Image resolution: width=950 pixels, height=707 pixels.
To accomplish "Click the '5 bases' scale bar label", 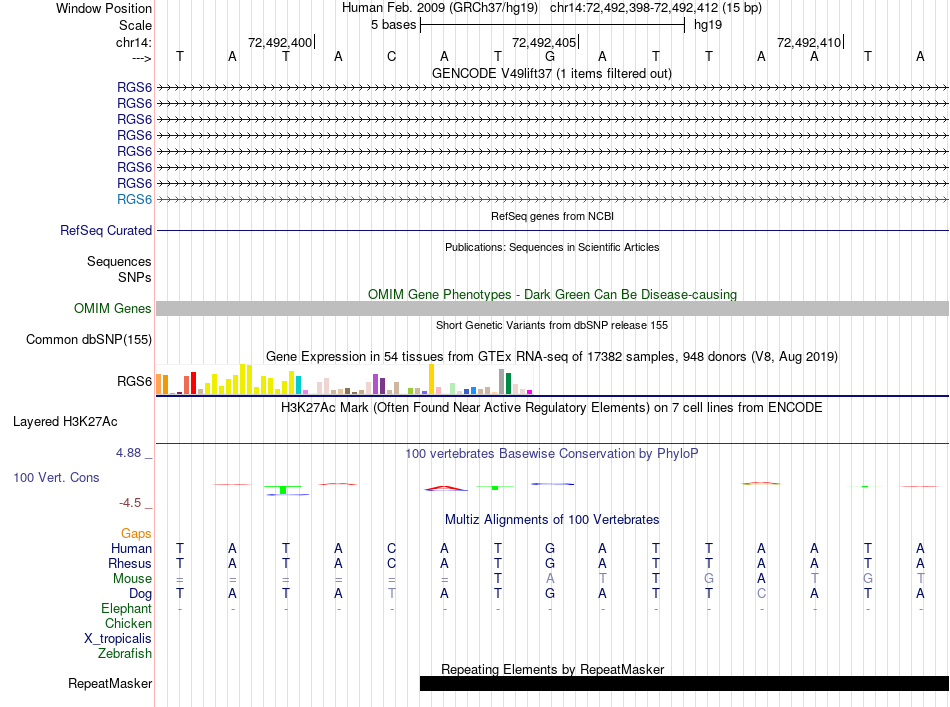I will [394, 25].
